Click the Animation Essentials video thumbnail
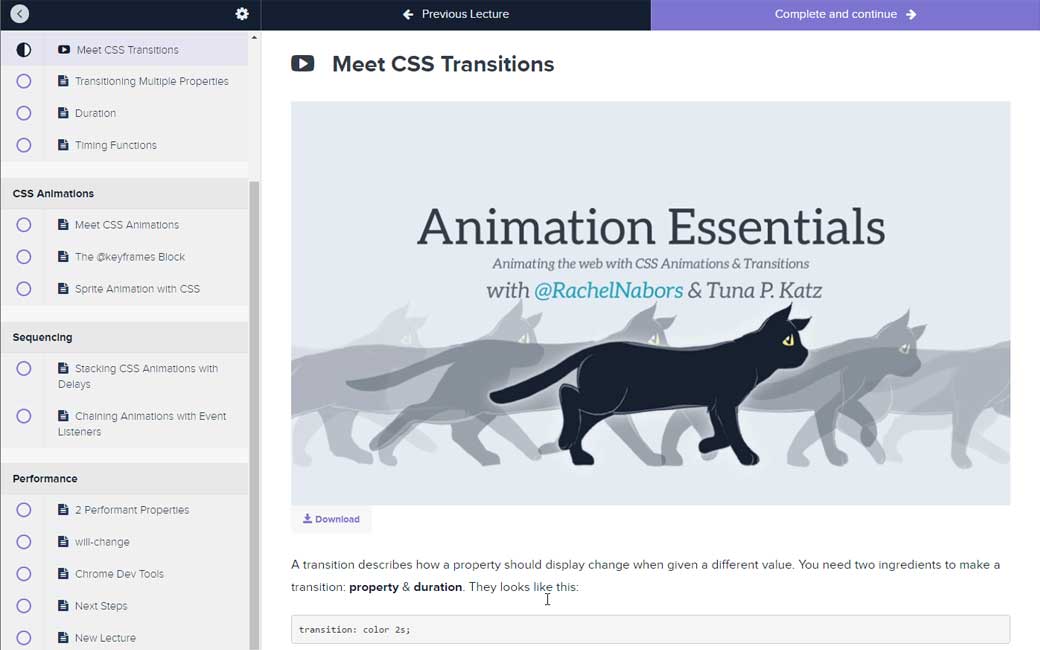The width and height of the screenshot is (1040, 650). [650, 302]
